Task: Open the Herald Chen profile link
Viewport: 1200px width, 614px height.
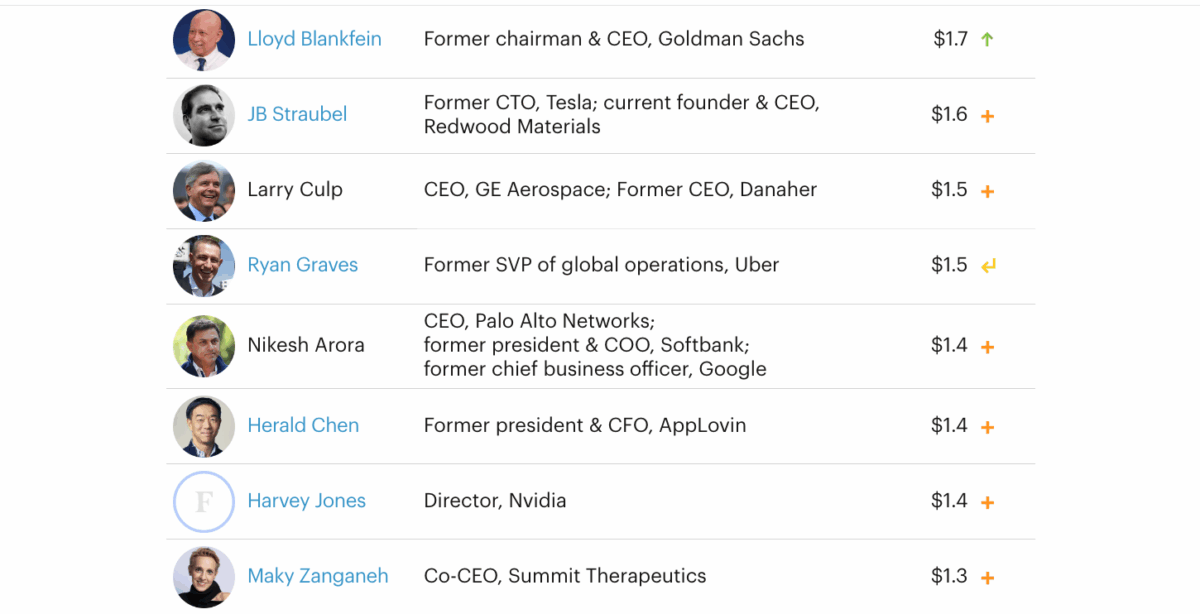Action: [303, 425]
